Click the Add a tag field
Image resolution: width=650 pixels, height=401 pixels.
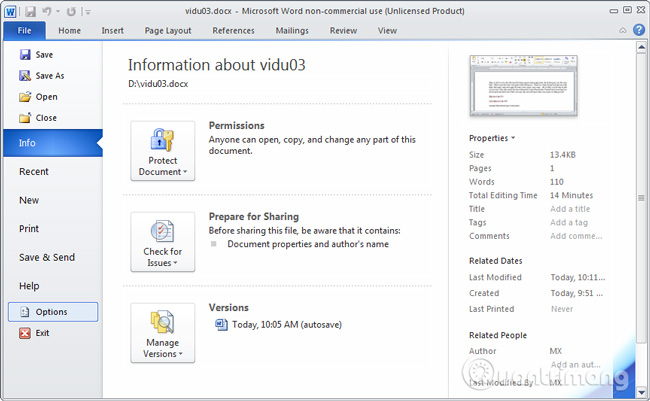[569, 222]
